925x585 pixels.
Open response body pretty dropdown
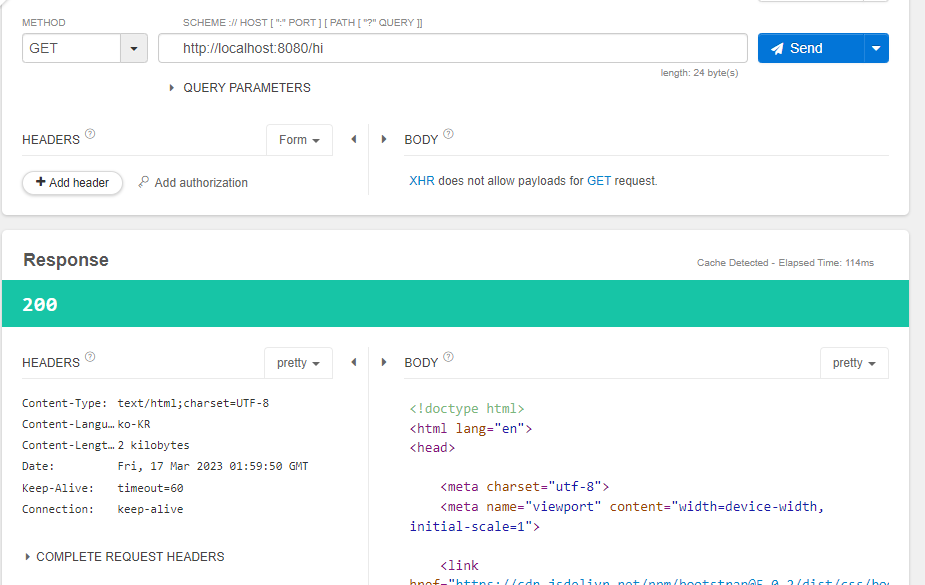tap(854, 363)
